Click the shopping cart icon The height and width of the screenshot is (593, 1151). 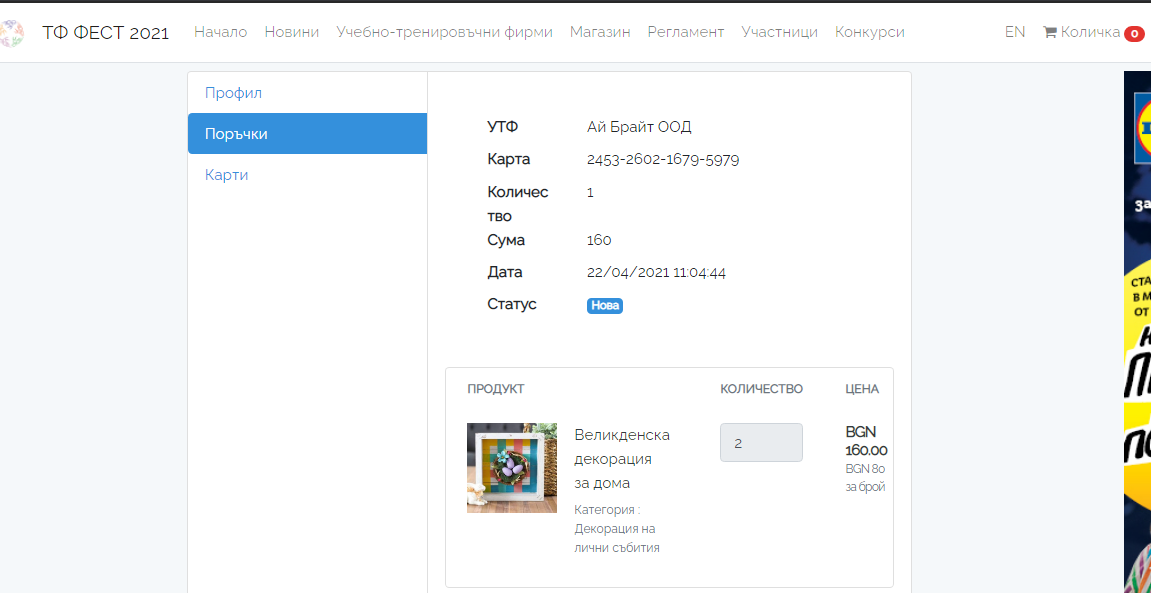coord(1050,32)
